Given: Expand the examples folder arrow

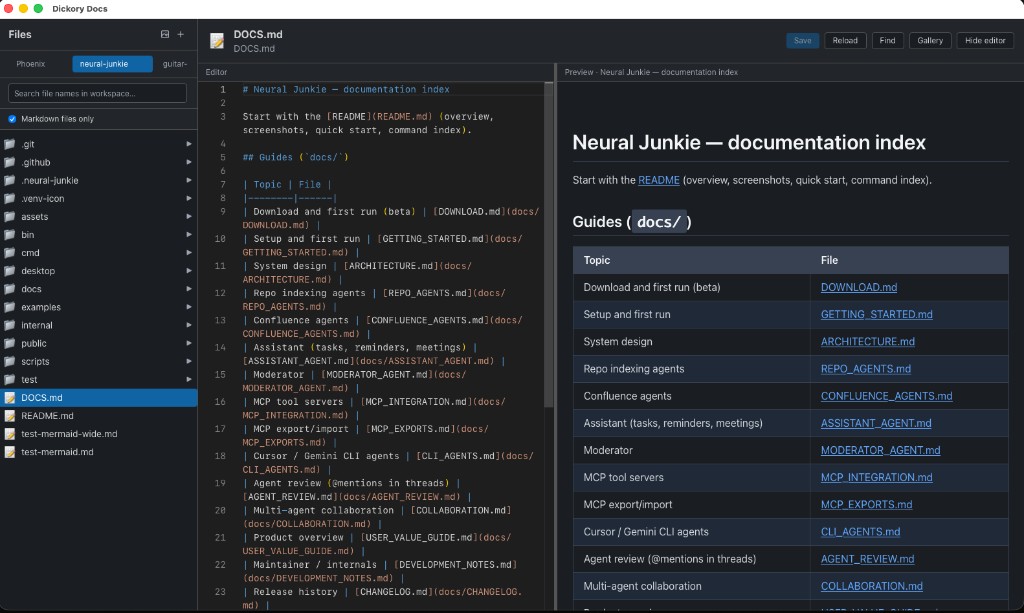Looking at the screenshot, I should tap(189, 307).
